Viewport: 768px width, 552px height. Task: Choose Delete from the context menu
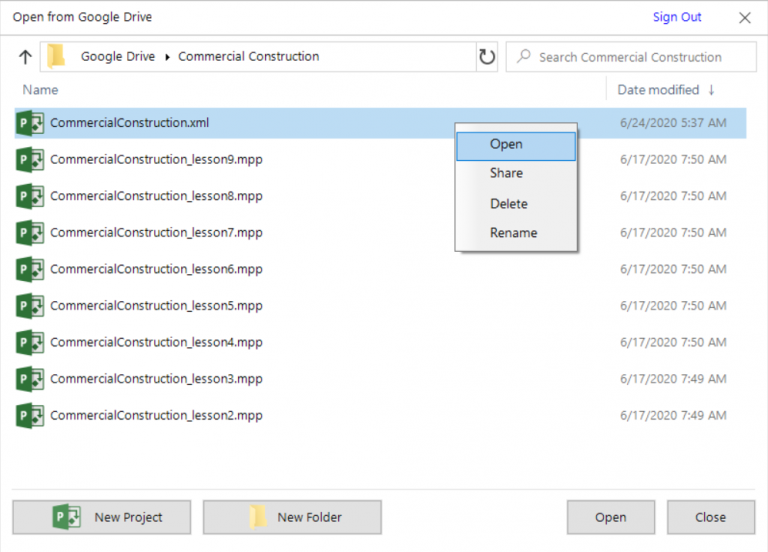click(508, 204)
